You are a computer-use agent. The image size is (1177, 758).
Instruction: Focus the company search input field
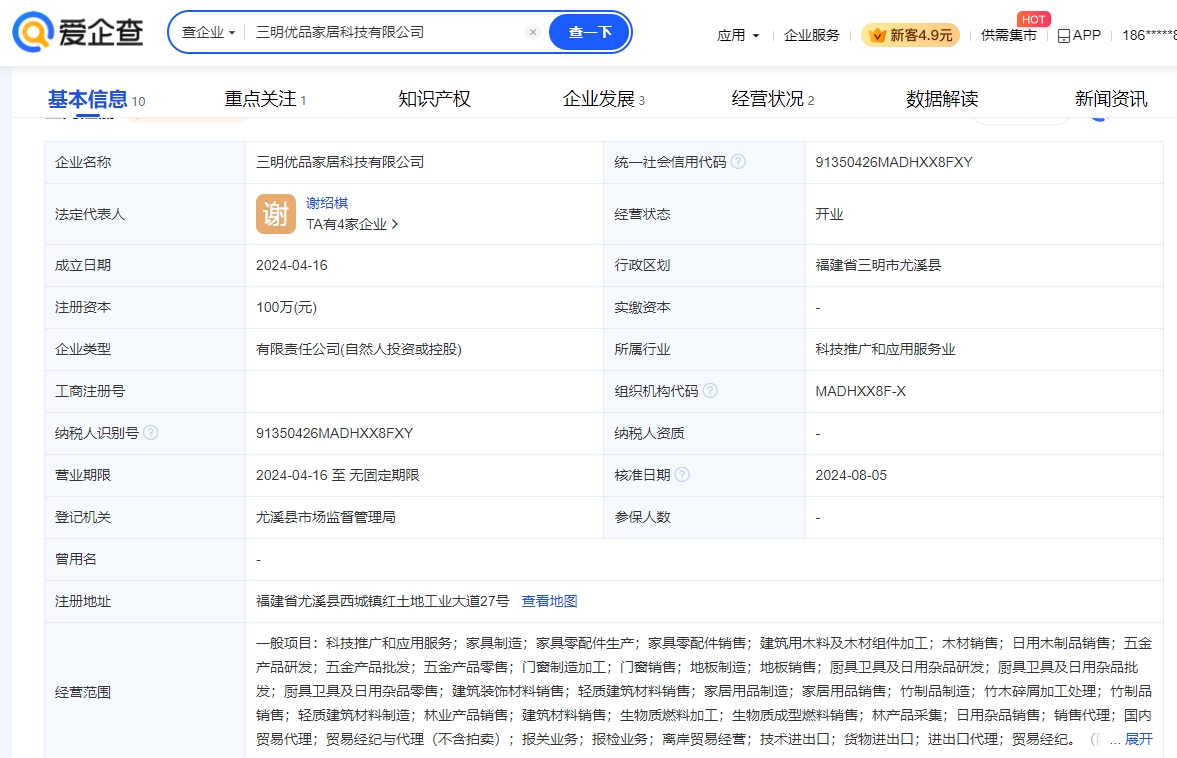click(x=387, y=32)
